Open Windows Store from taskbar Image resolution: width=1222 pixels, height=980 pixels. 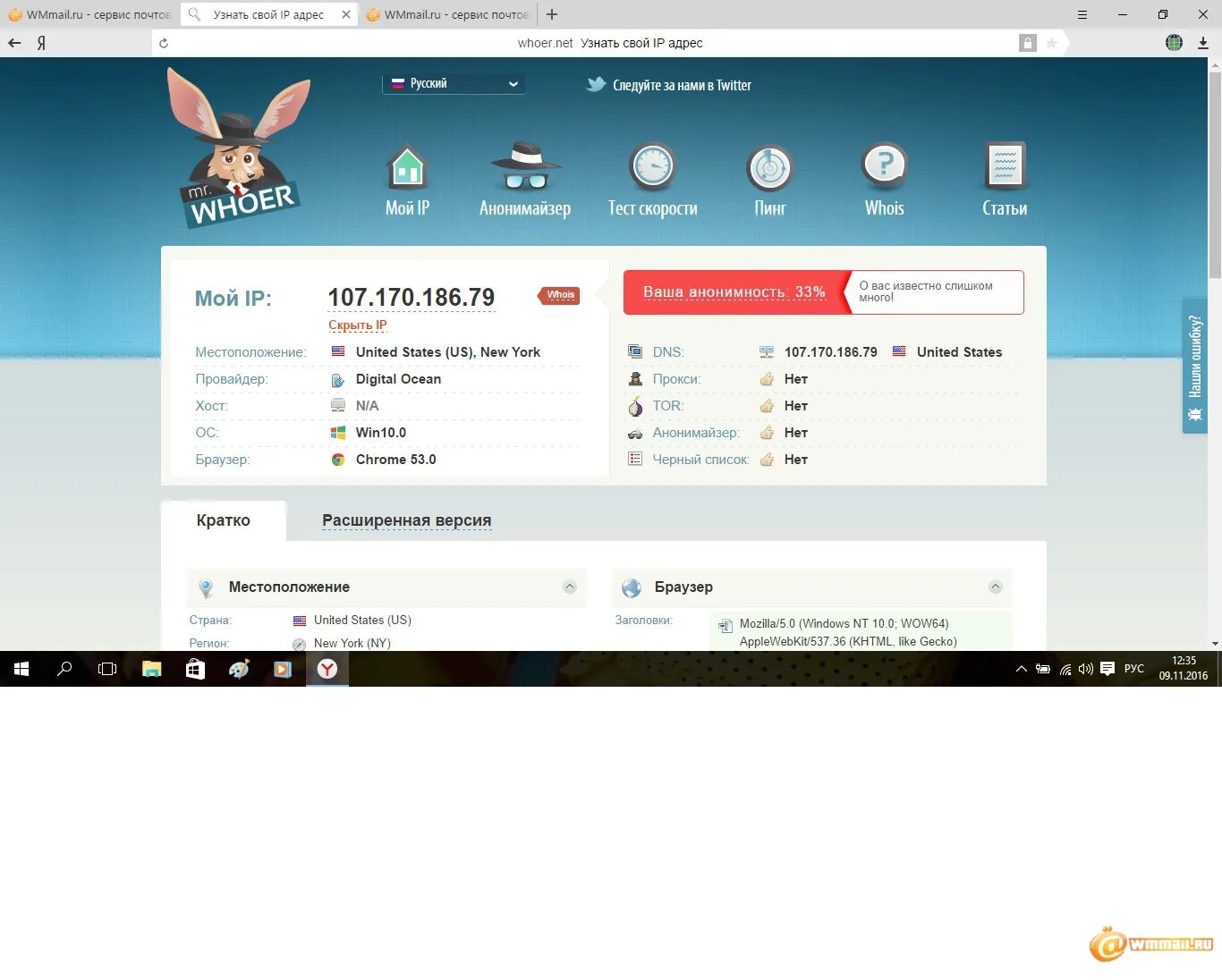point(195,669)
